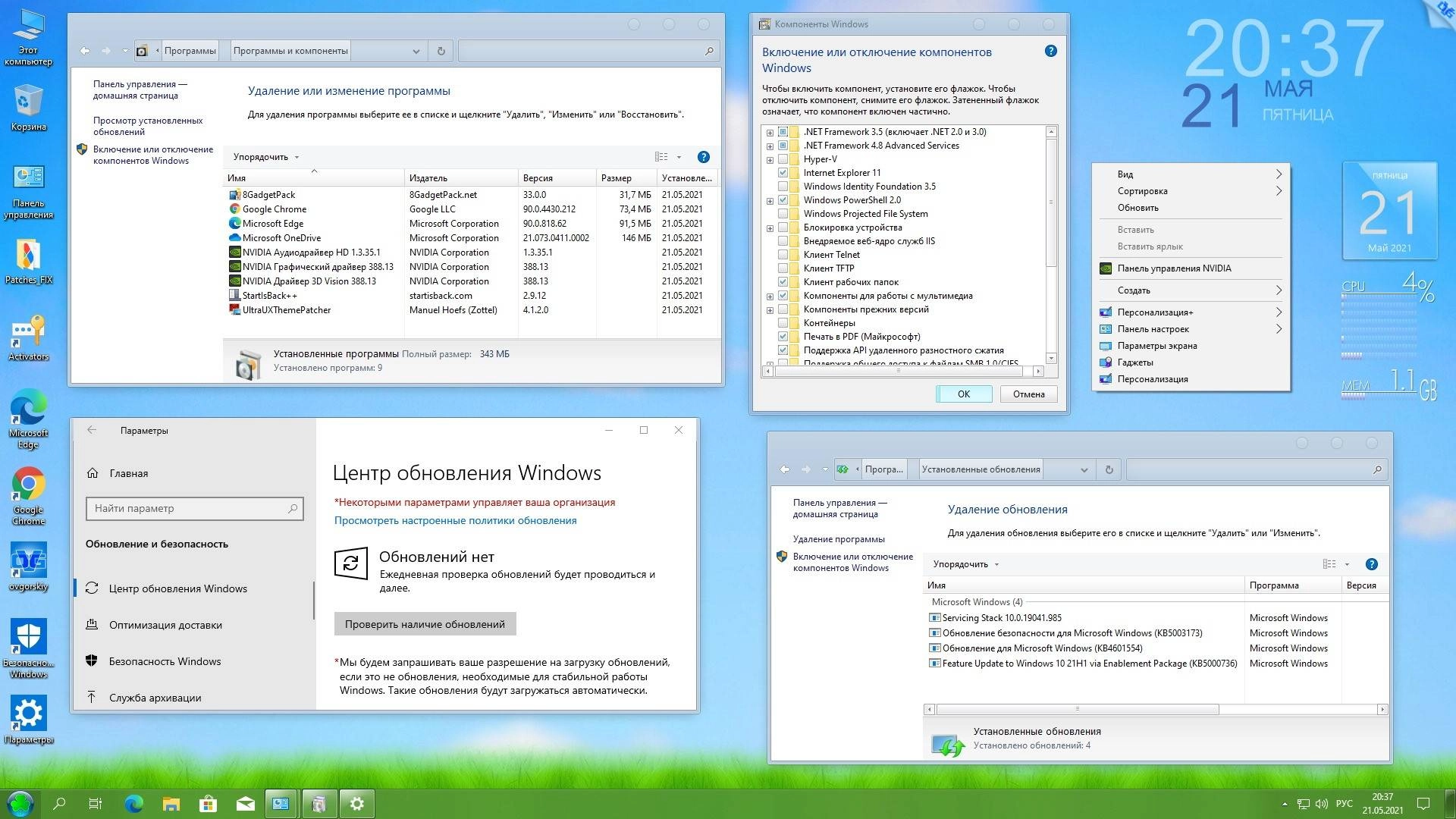Expand Компоненты прежних версий node
Screen dimensions: 1456x819
point(770,310)
